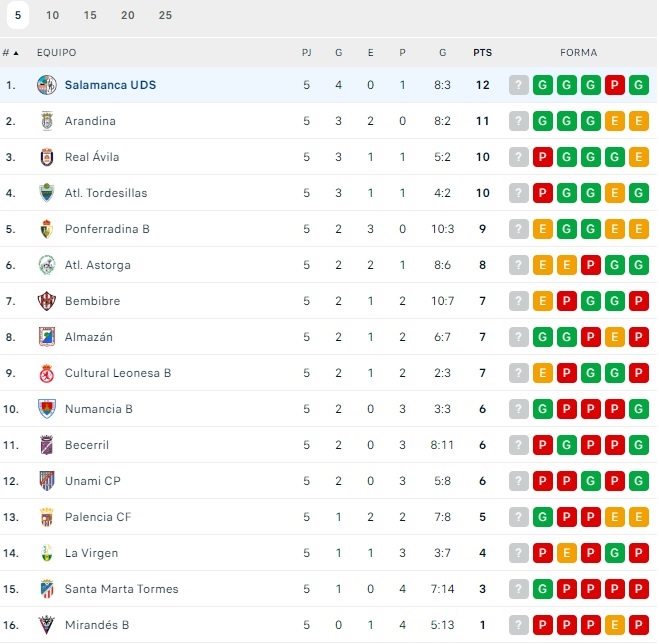The height and width of the screenshot is (644, 659).
Task: Open the Real Ávila crest icon
Action: (46, 157)
